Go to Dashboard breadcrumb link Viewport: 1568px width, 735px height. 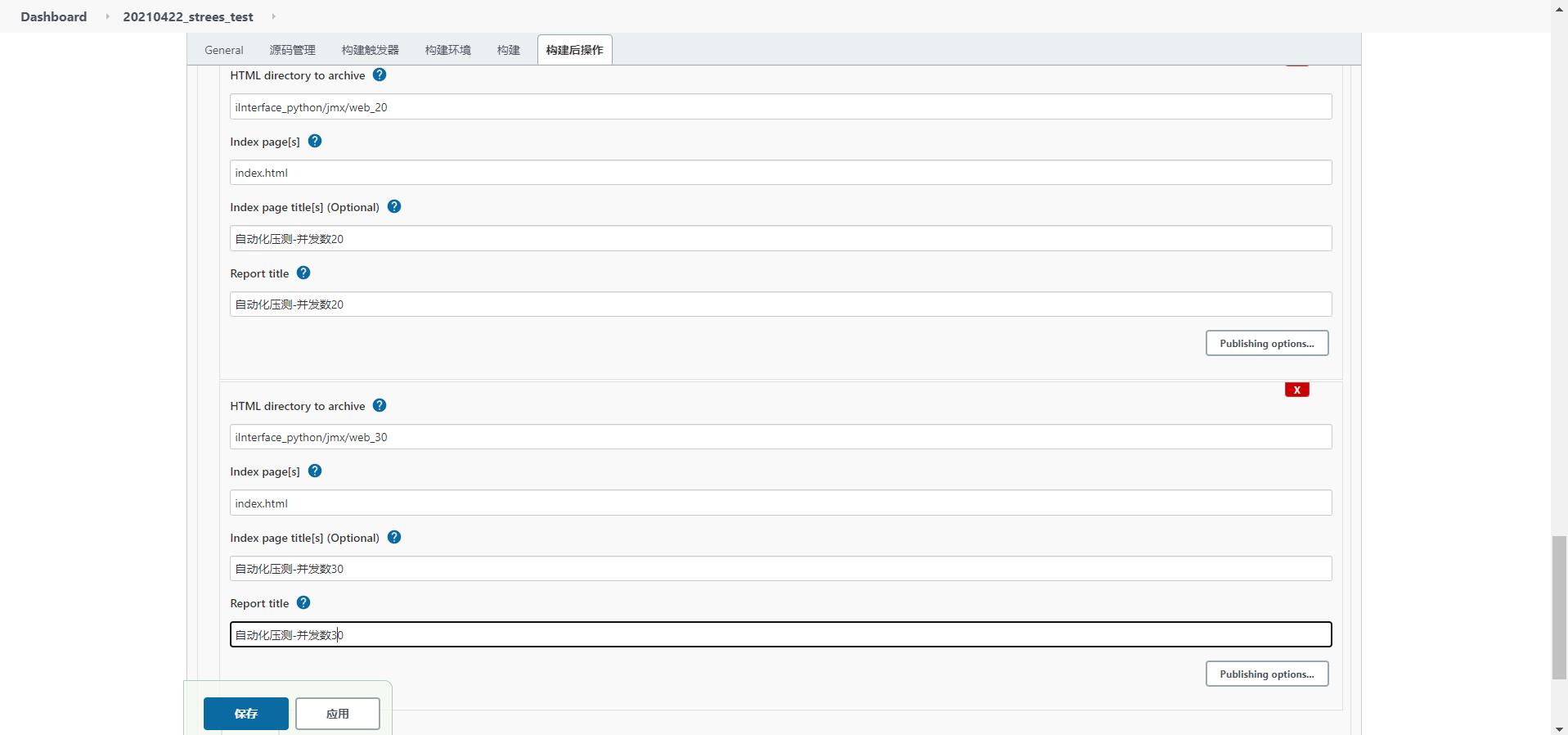tap(53, 16)
